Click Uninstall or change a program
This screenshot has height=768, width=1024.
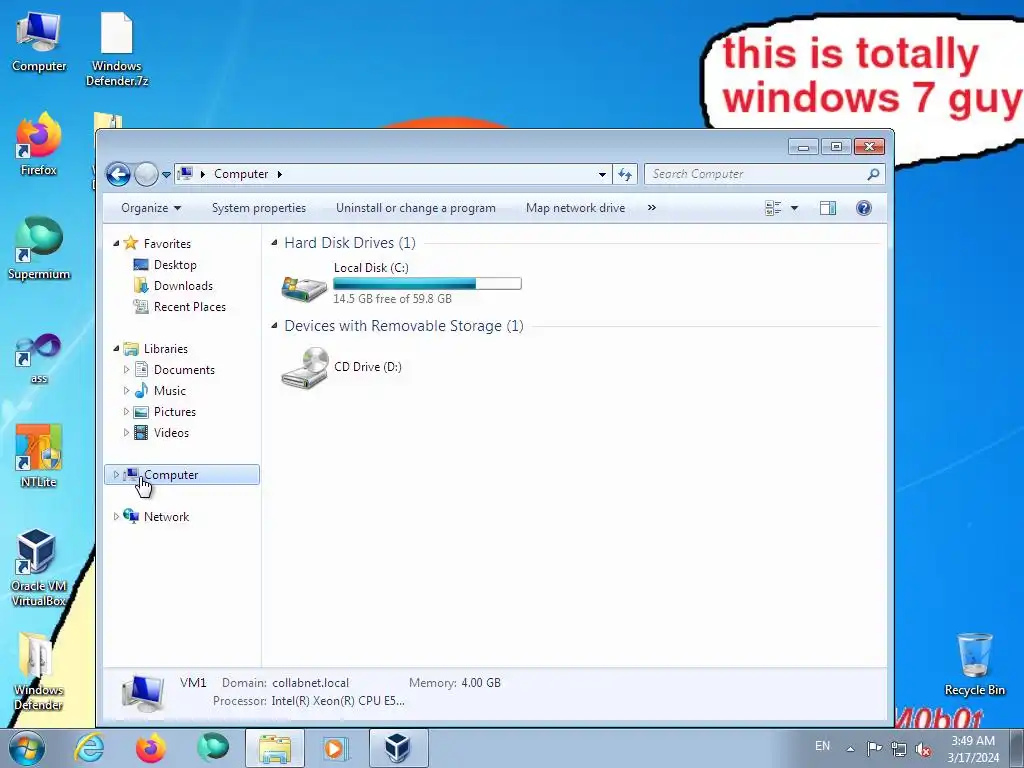[415, 208]
